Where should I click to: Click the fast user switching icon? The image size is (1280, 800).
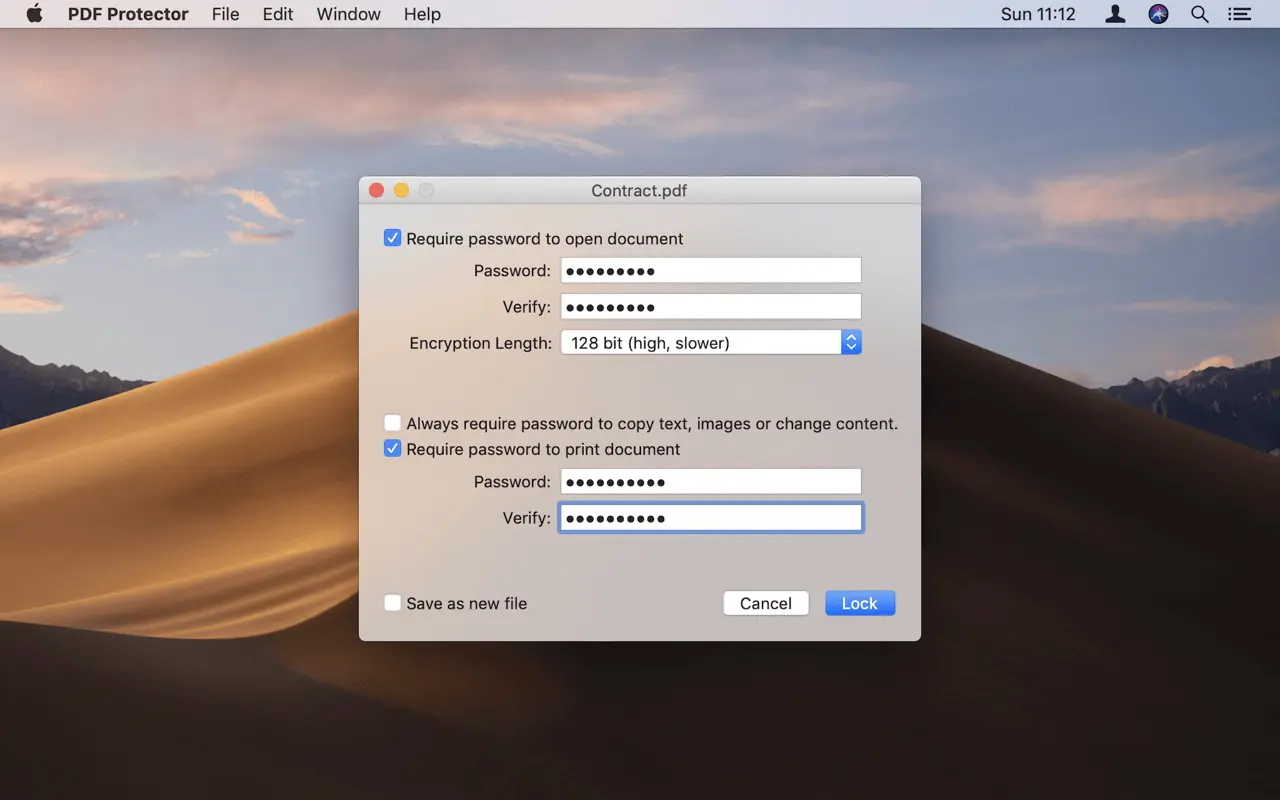pyautogui.click(x=1114, y=14)
